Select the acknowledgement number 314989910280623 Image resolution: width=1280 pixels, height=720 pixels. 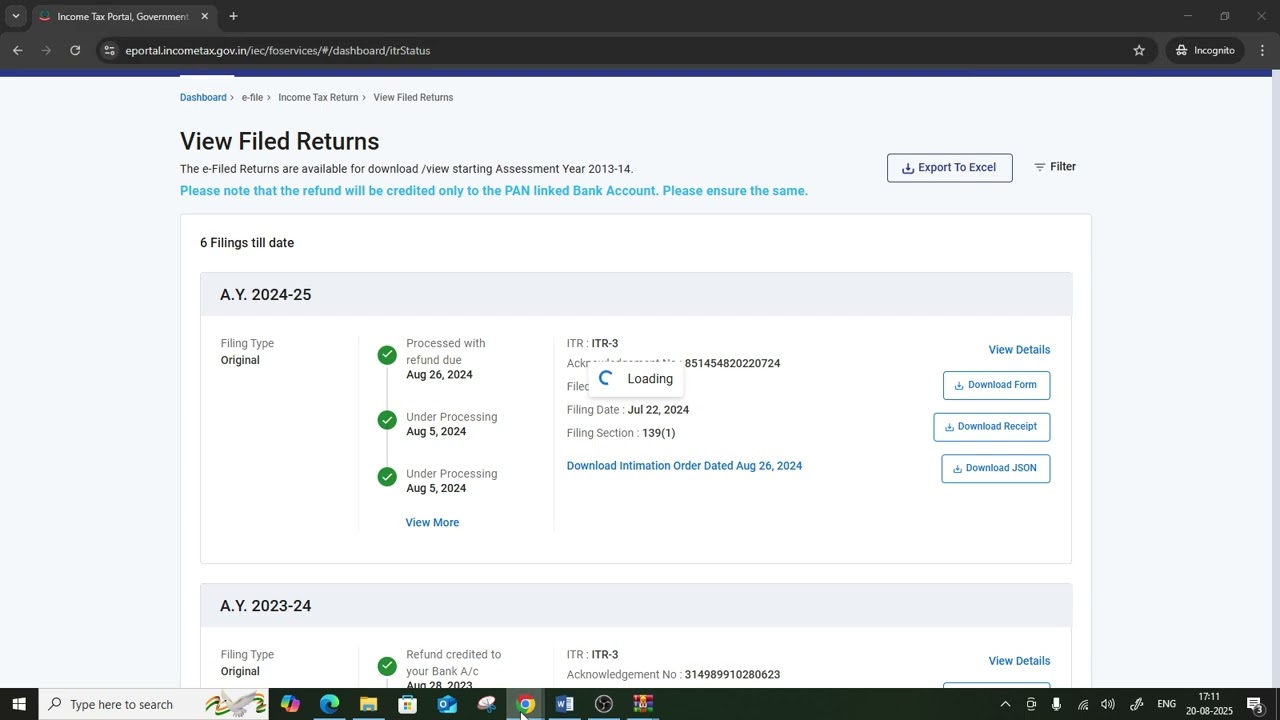(732, 675)
